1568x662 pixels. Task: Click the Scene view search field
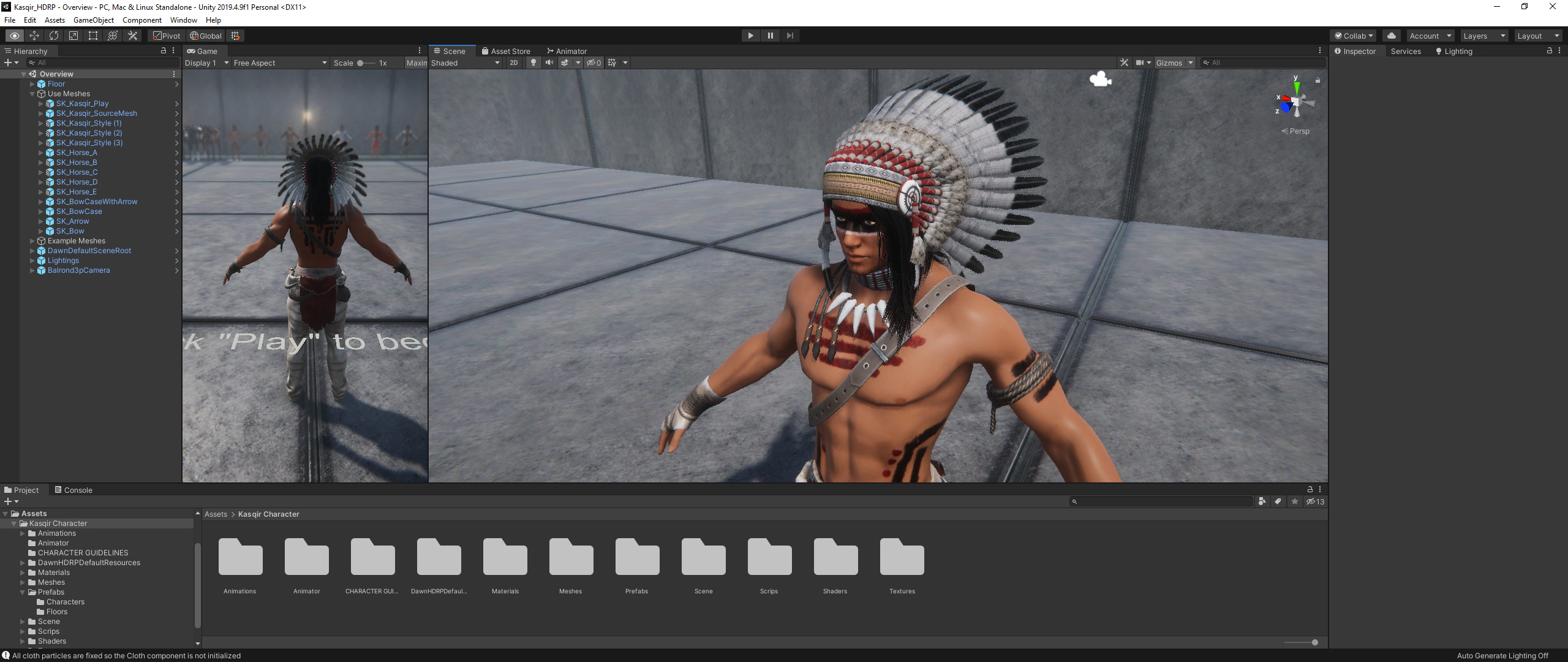pyautogui.click(x=1262, y=63)
